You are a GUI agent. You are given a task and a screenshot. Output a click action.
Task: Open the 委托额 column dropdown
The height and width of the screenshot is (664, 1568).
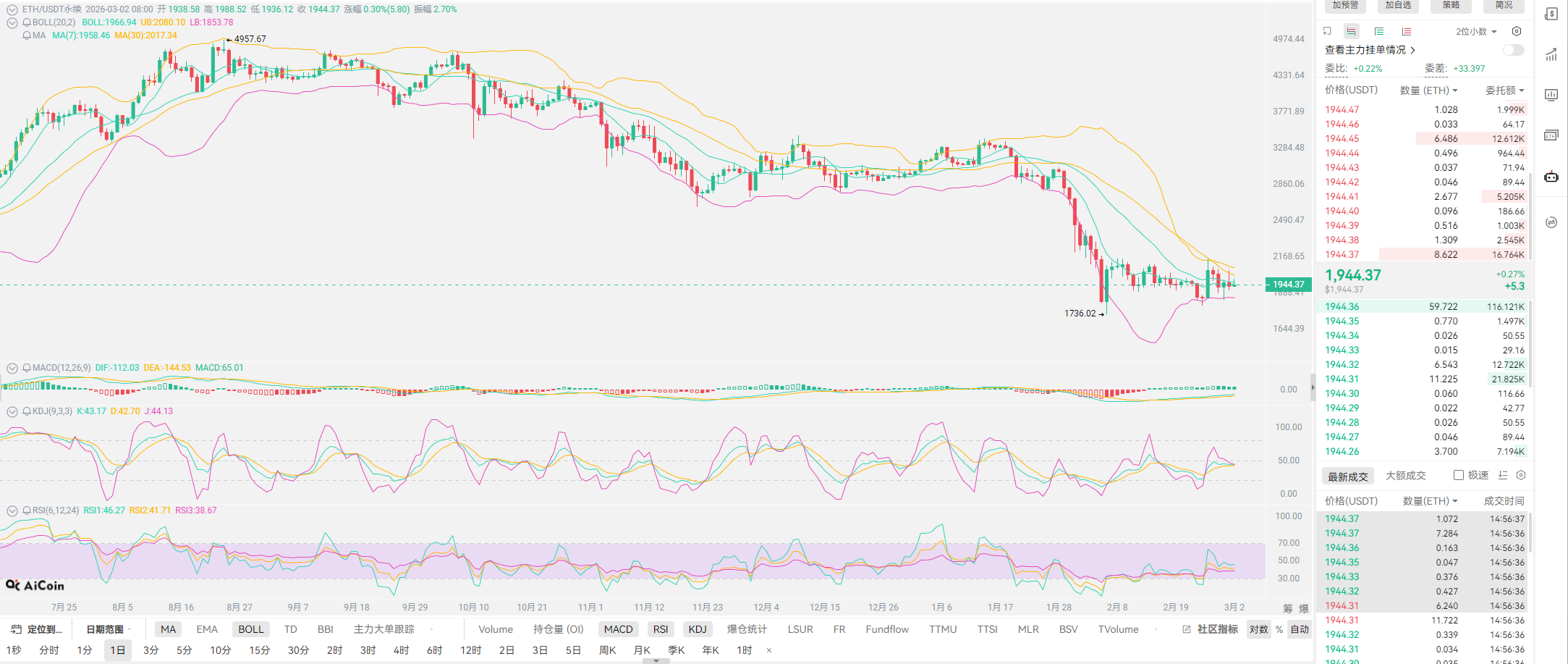1505,91
